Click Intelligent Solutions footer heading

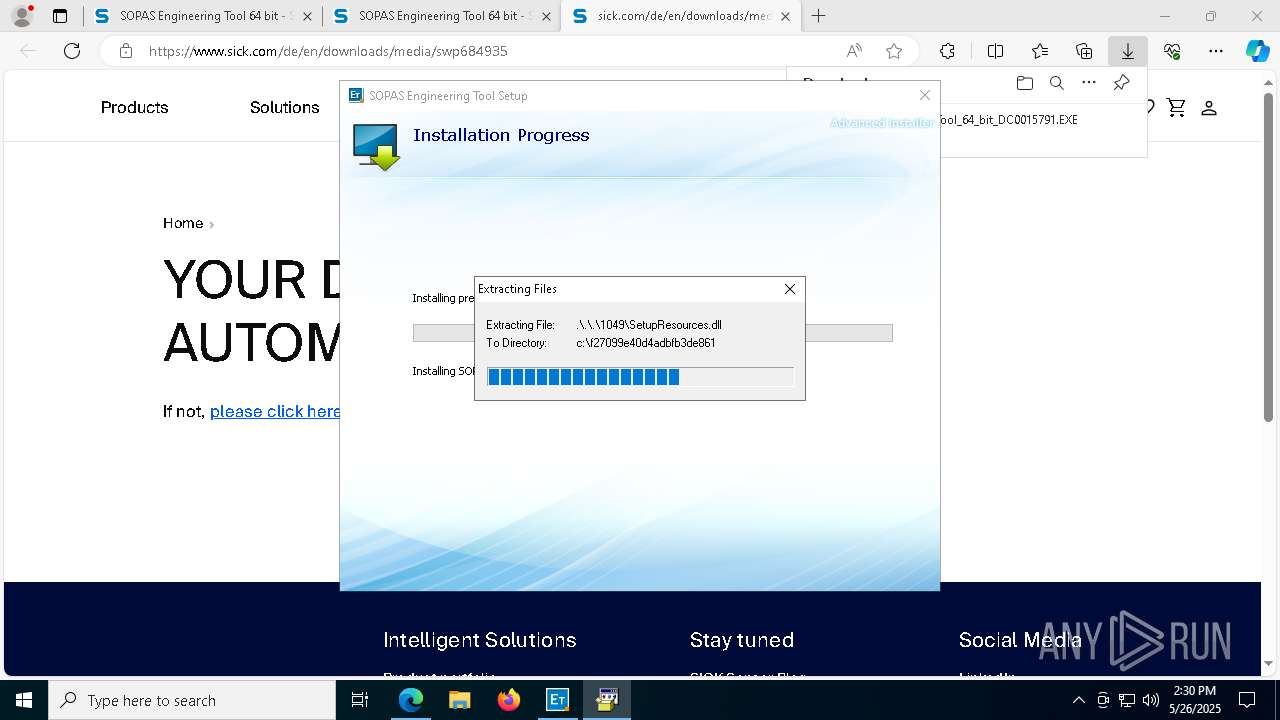[480, 640]
